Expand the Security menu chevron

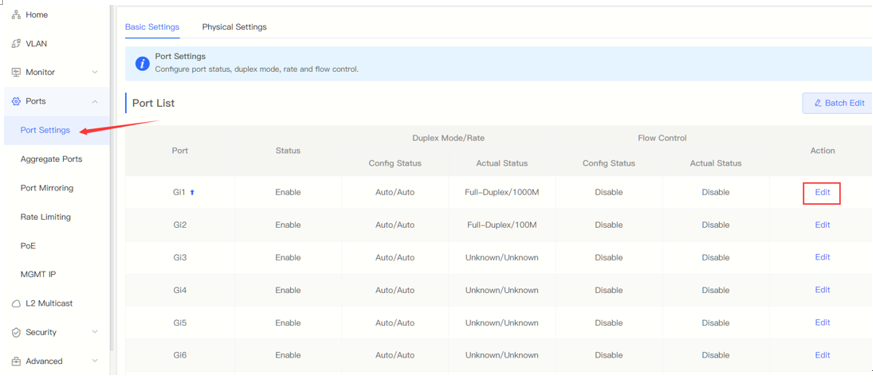pyautogui.click(x=95, y=332)
